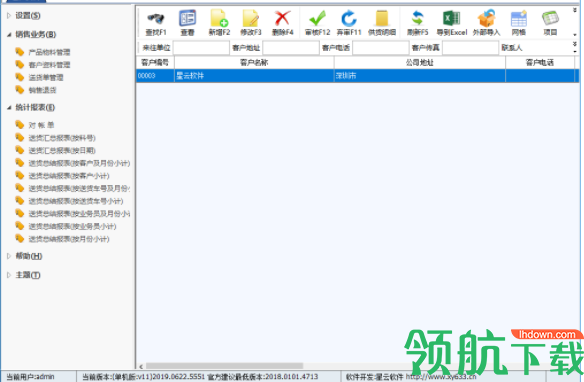Click the 新增F2 new record icon
Screen dimensions: 584x382
[x=219, y=18]
